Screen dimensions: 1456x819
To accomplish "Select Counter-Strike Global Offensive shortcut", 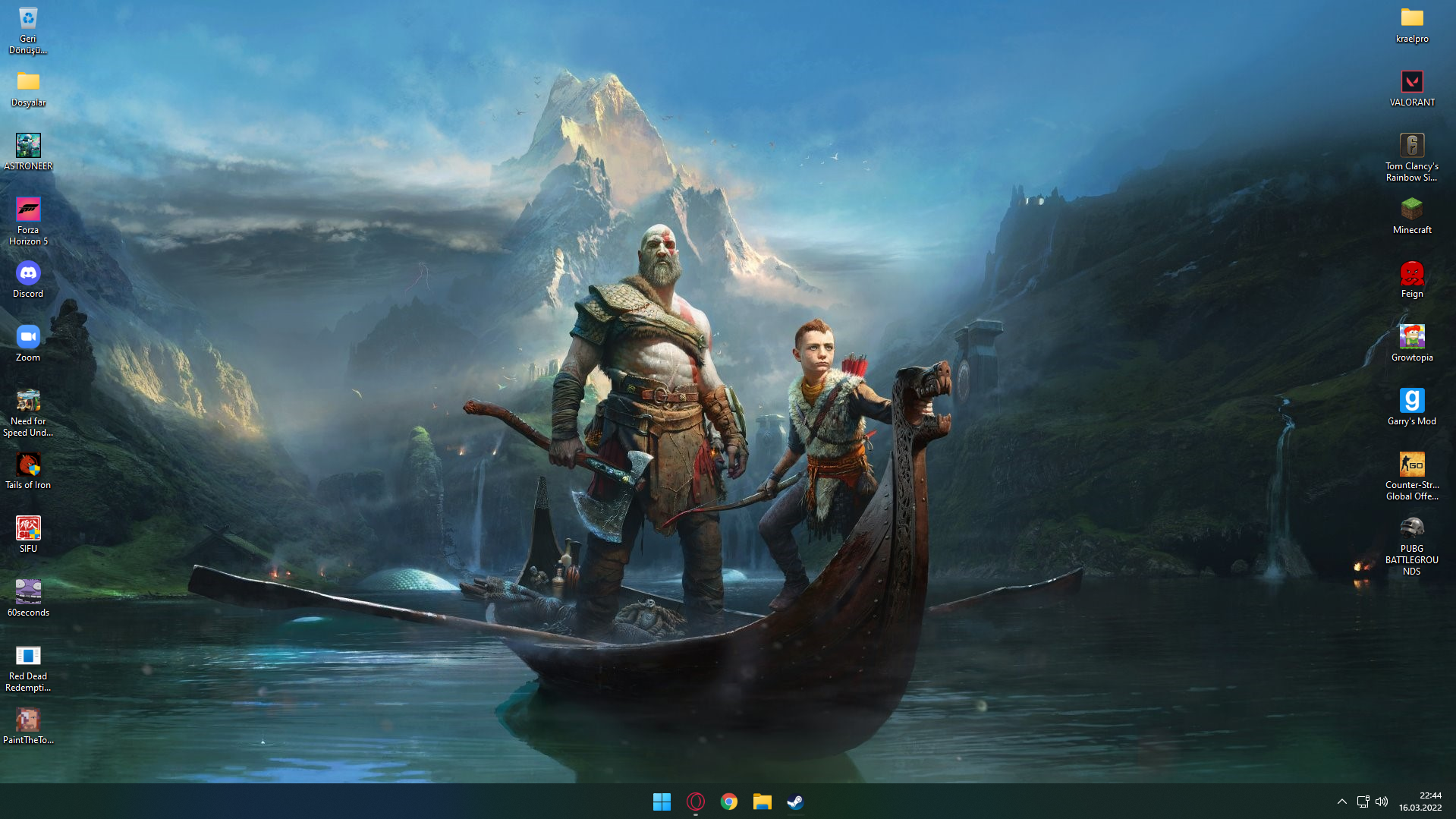I will click(1412, 476).
